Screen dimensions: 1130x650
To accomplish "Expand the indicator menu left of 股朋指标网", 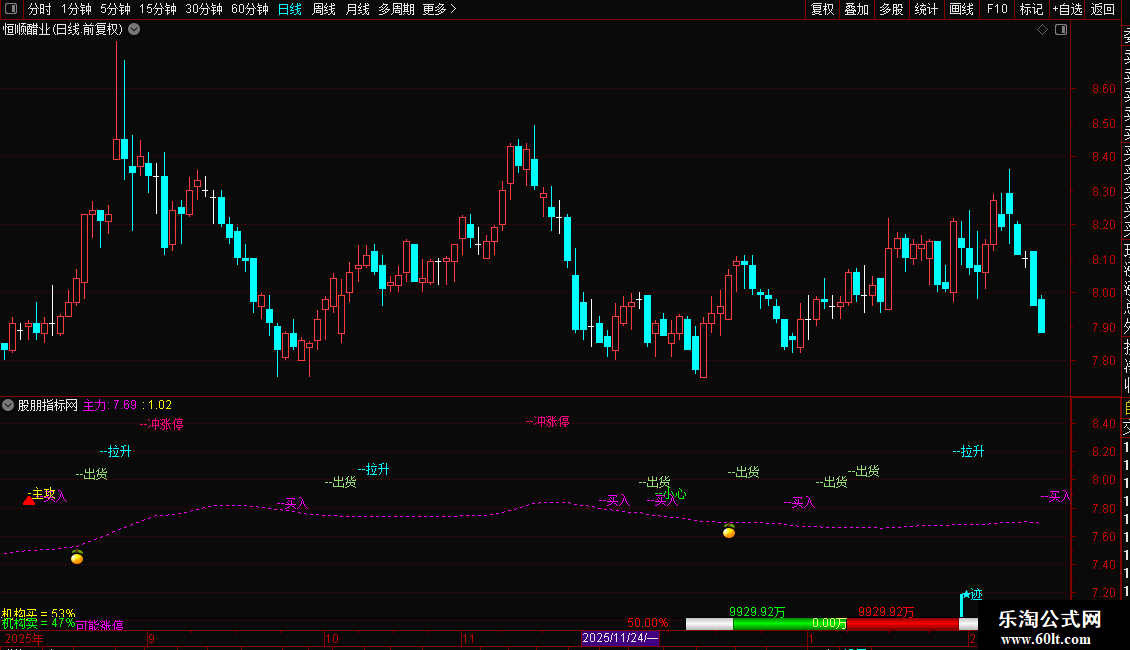I will point(8,405).
